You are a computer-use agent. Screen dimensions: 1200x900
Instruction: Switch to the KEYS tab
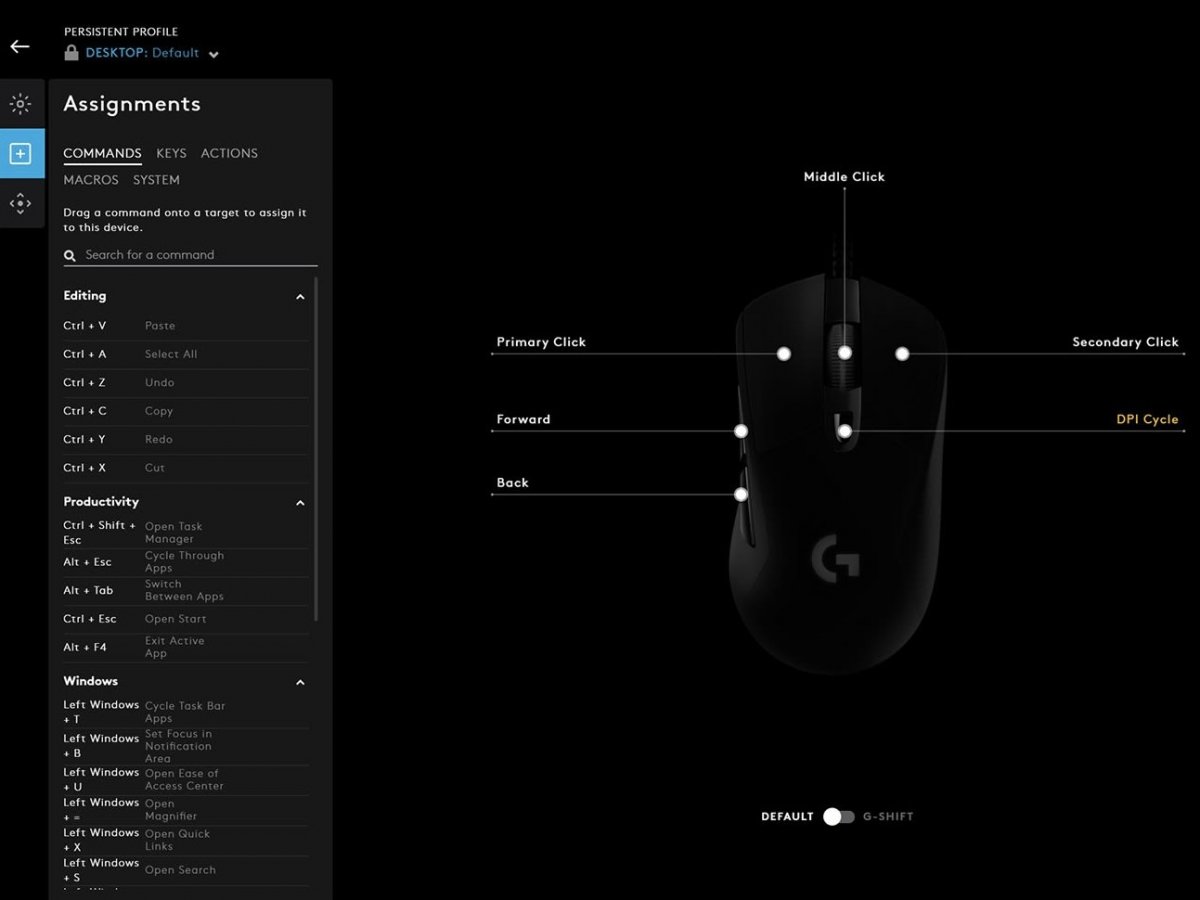[171, 153]
